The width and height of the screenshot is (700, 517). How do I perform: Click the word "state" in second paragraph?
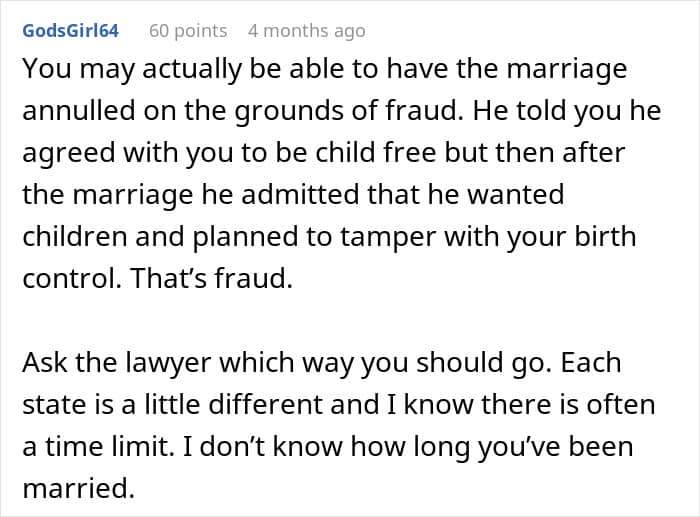51,403
